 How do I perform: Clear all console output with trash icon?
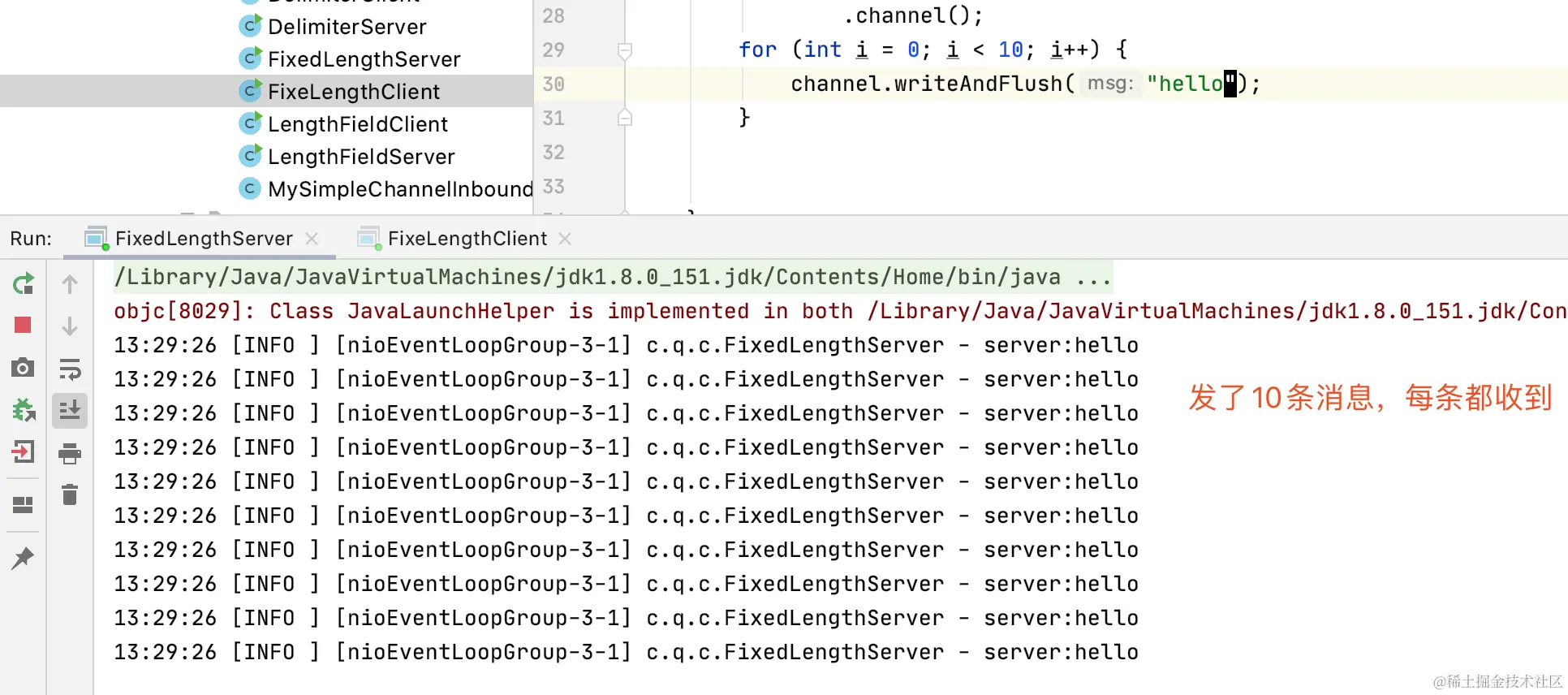coord(70,494)
